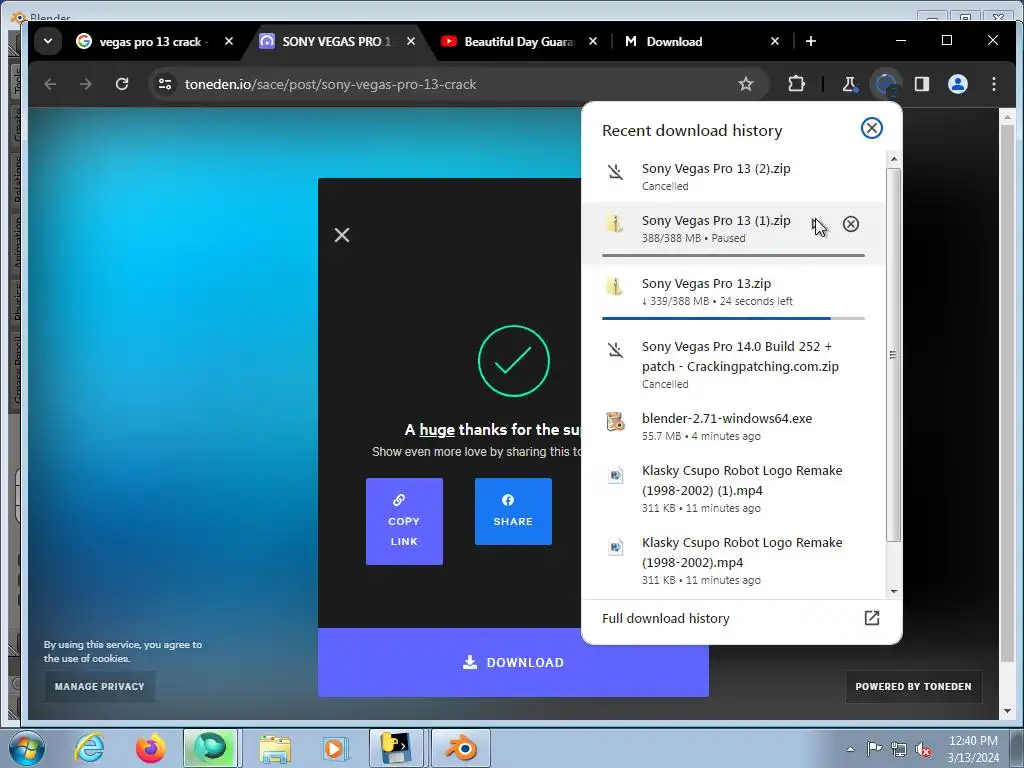Image resolution: width=1024 pixels, height=768 pixels.
Task: Bookmark this page with the star
Action: coord(745,84)
